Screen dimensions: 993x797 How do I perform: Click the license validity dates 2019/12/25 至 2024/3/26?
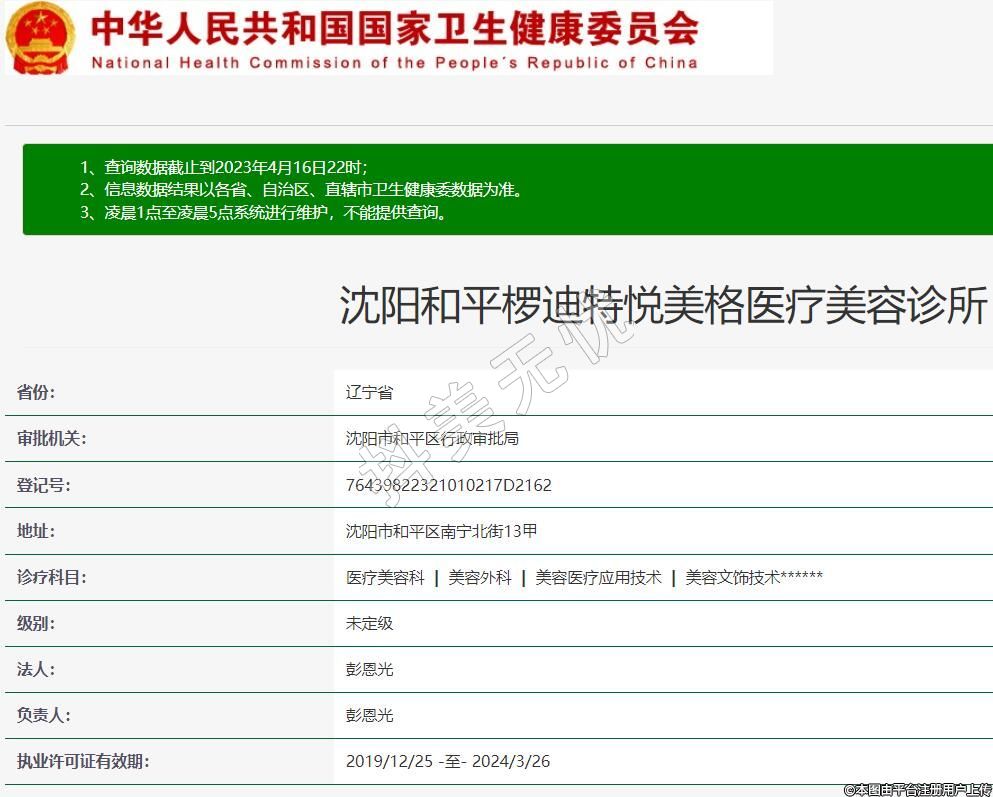pyautogui.click(x=447, y=761)
